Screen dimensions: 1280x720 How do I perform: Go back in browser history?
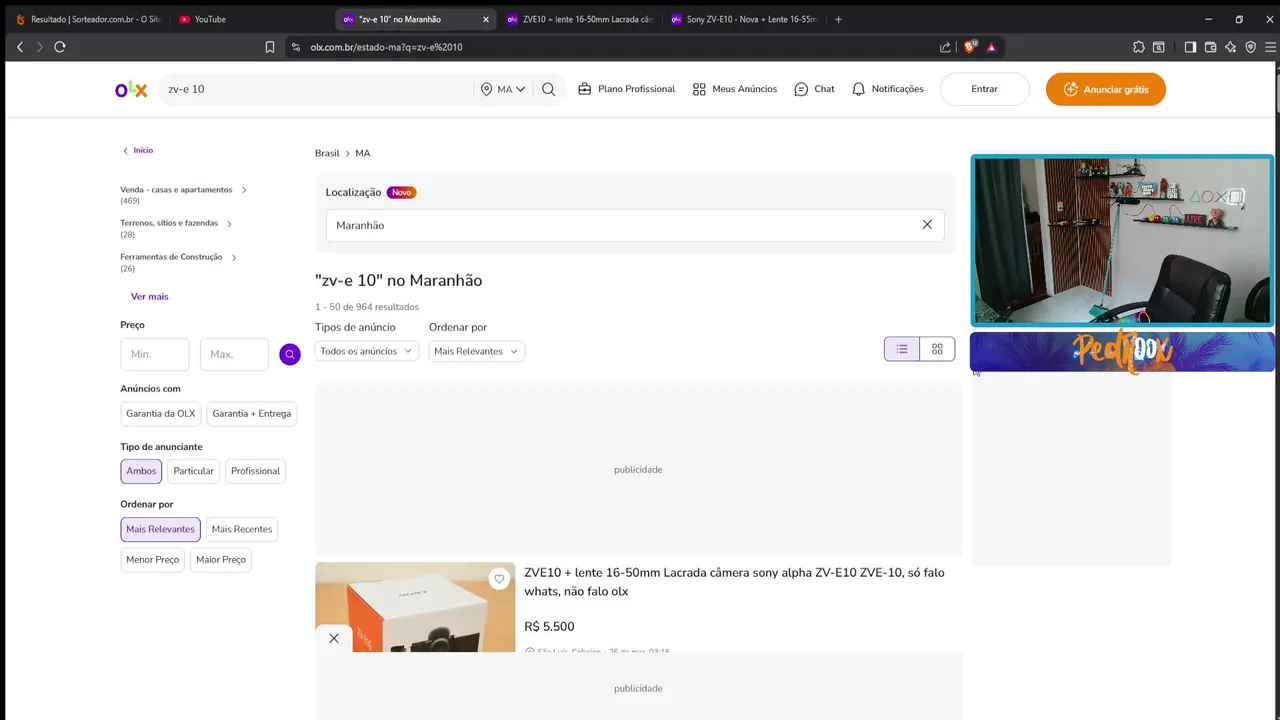click(x=20, y=47)
